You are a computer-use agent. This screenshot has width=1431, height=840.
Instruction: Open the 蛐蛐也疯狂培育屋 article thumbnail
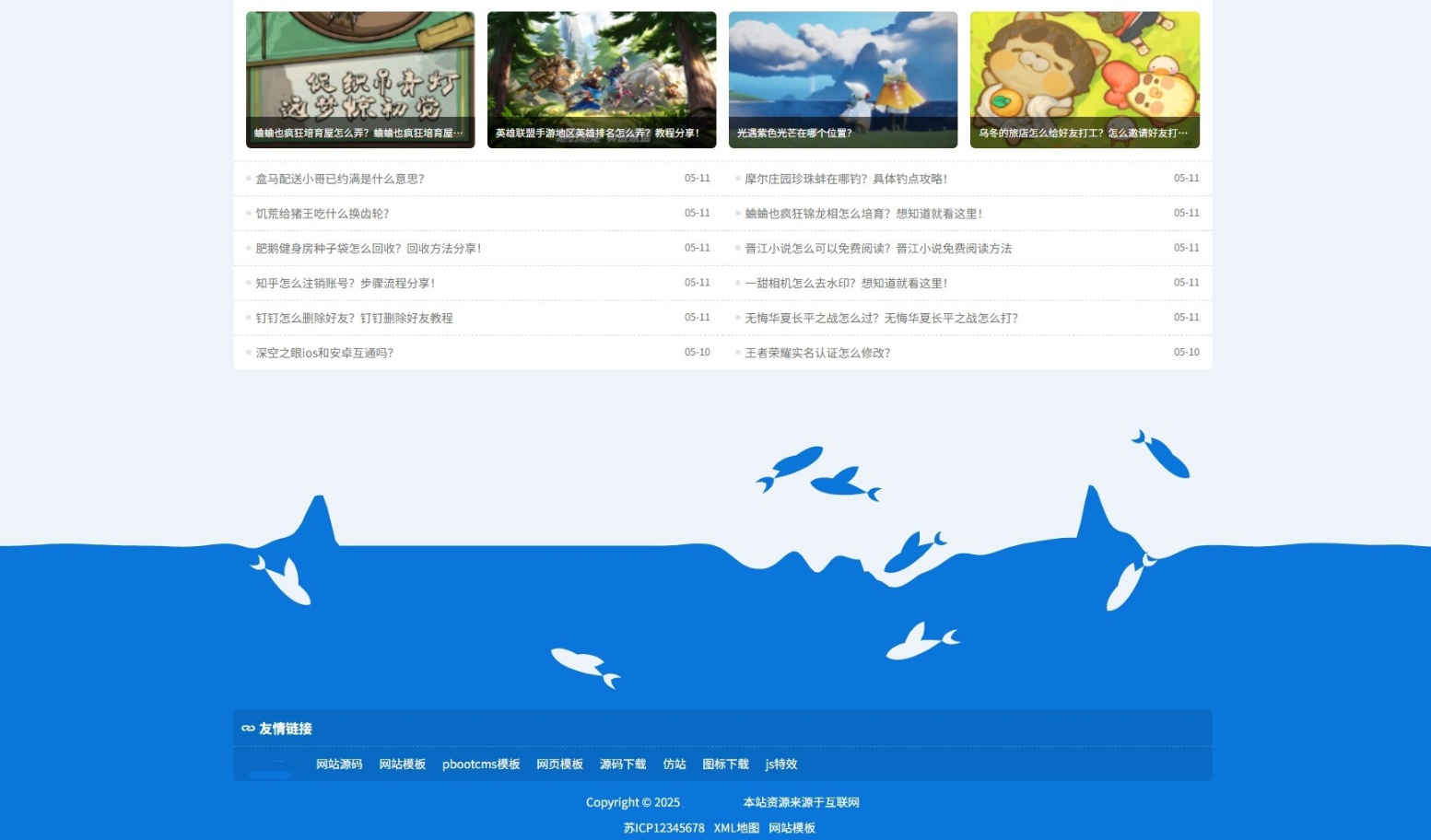pos(360,79)
